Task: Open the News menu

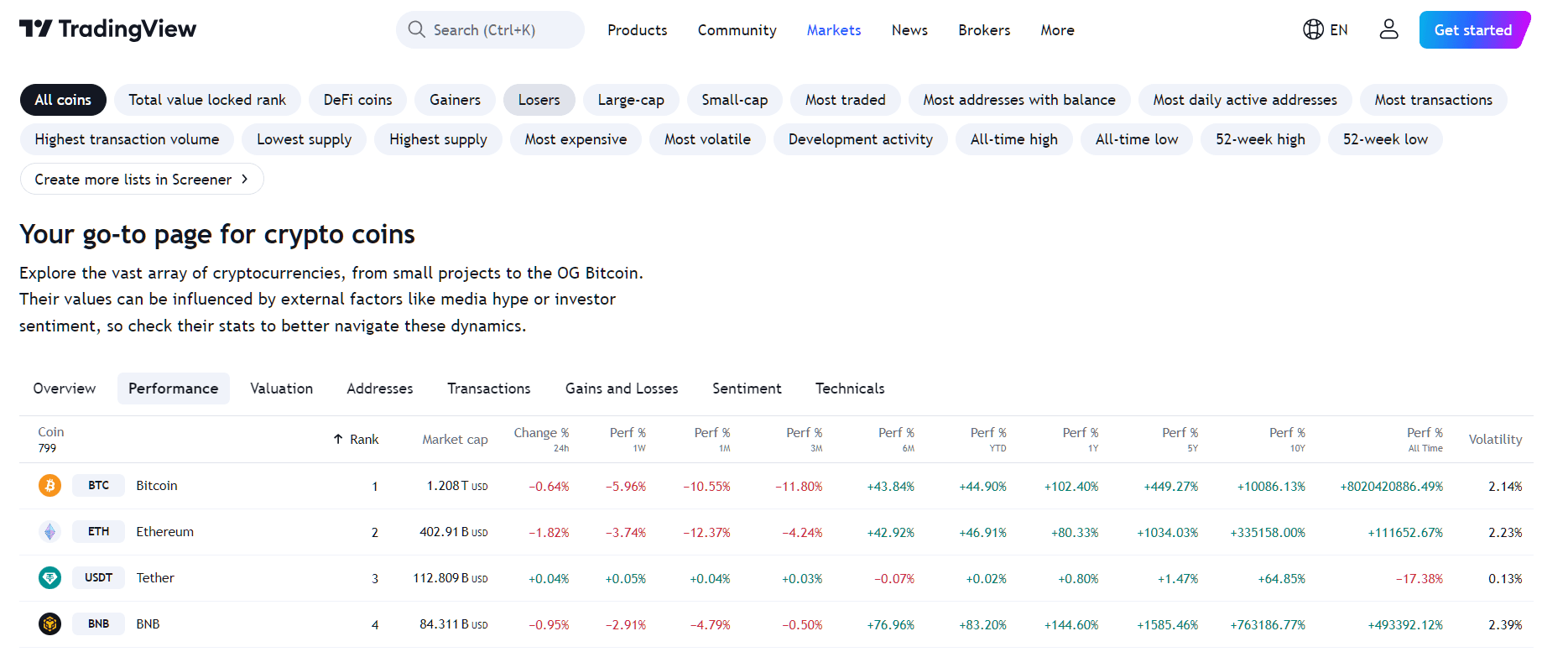Action: (909, 30)
